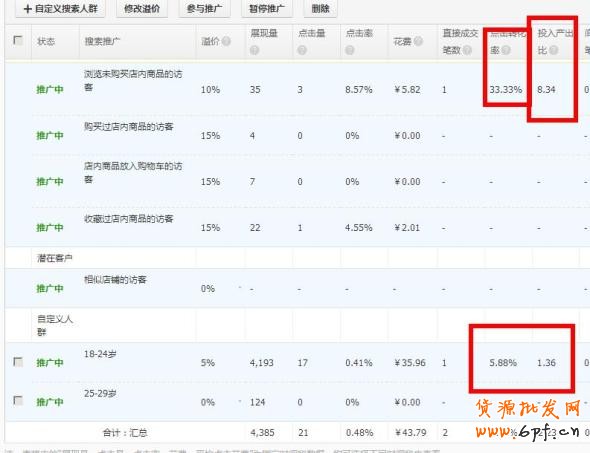590x453 pixels.
Task: Click help icon next to 笔数 header
Action: 467,50
